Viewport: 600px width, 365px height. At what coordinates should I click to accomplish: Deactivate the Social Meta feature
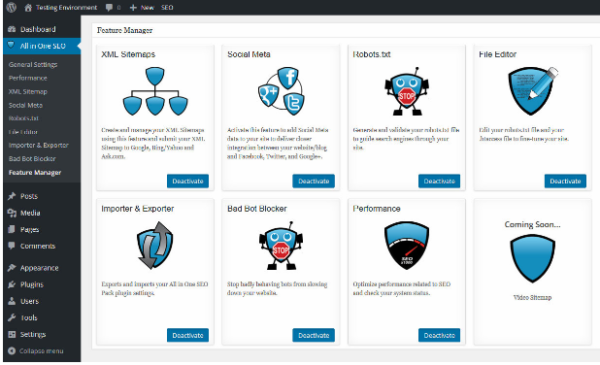click(x=313, y=181)
